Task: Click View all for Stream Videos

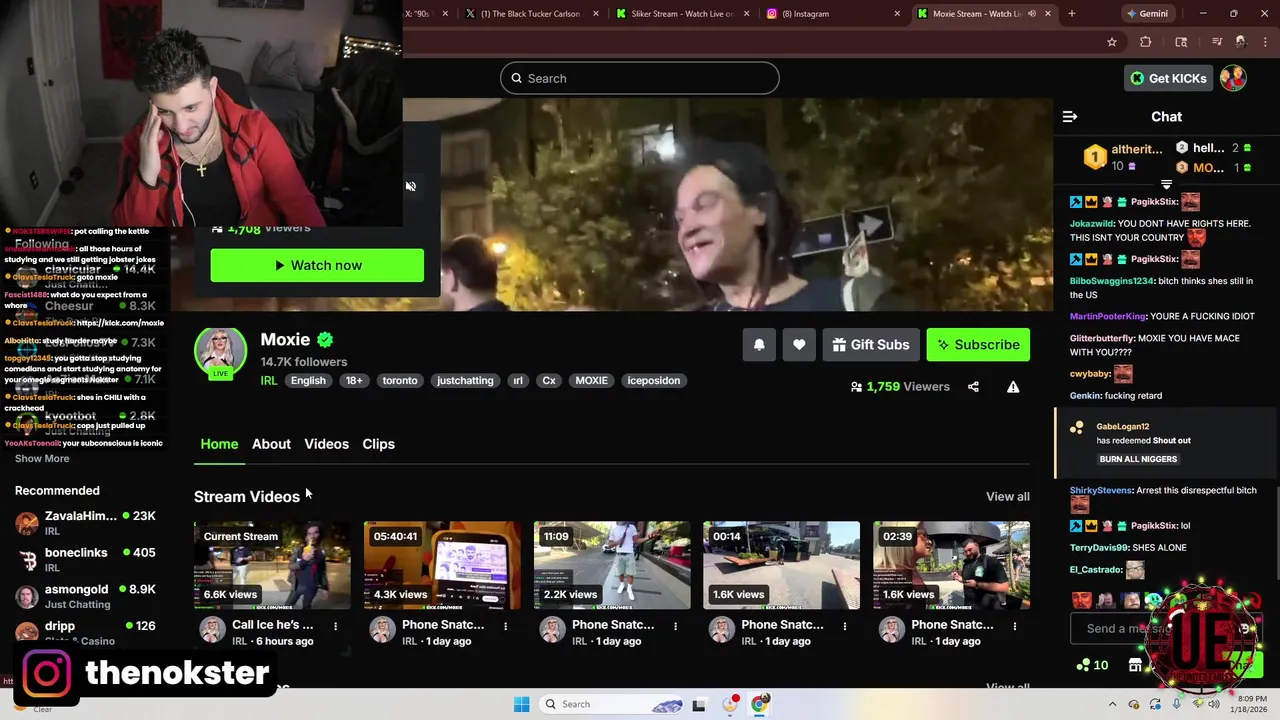Action: [x=1008, y=497]
